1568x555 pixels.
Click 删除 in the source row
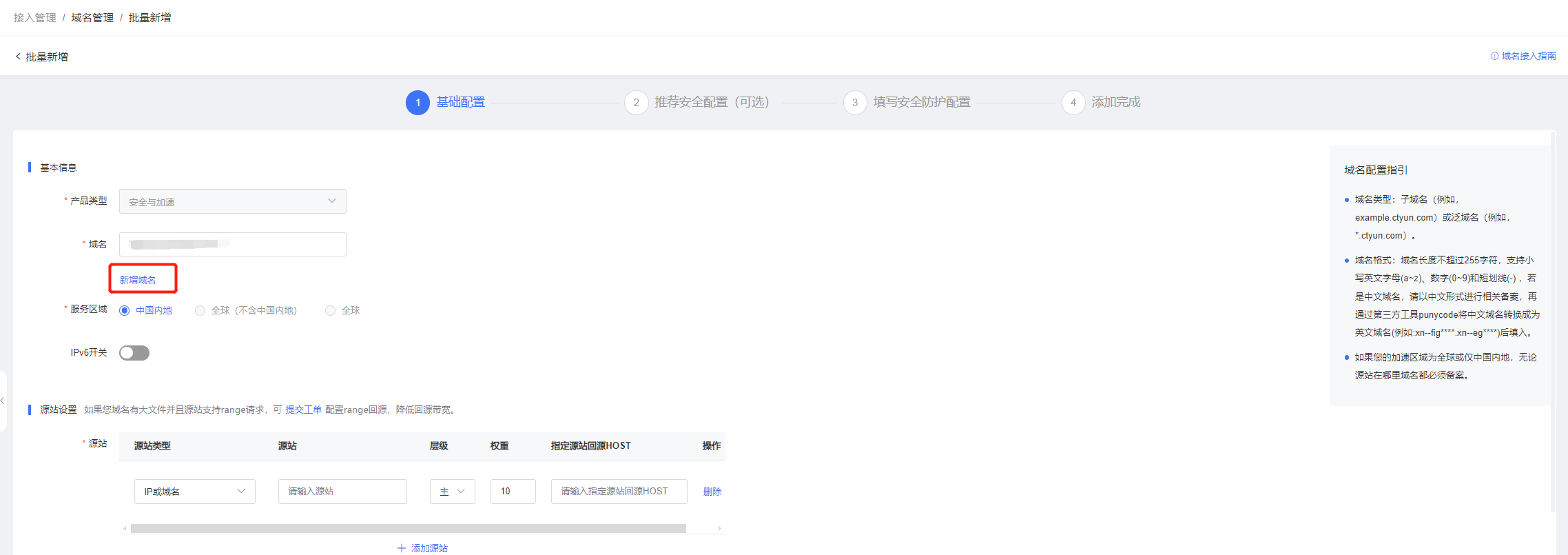coord(712,492)
